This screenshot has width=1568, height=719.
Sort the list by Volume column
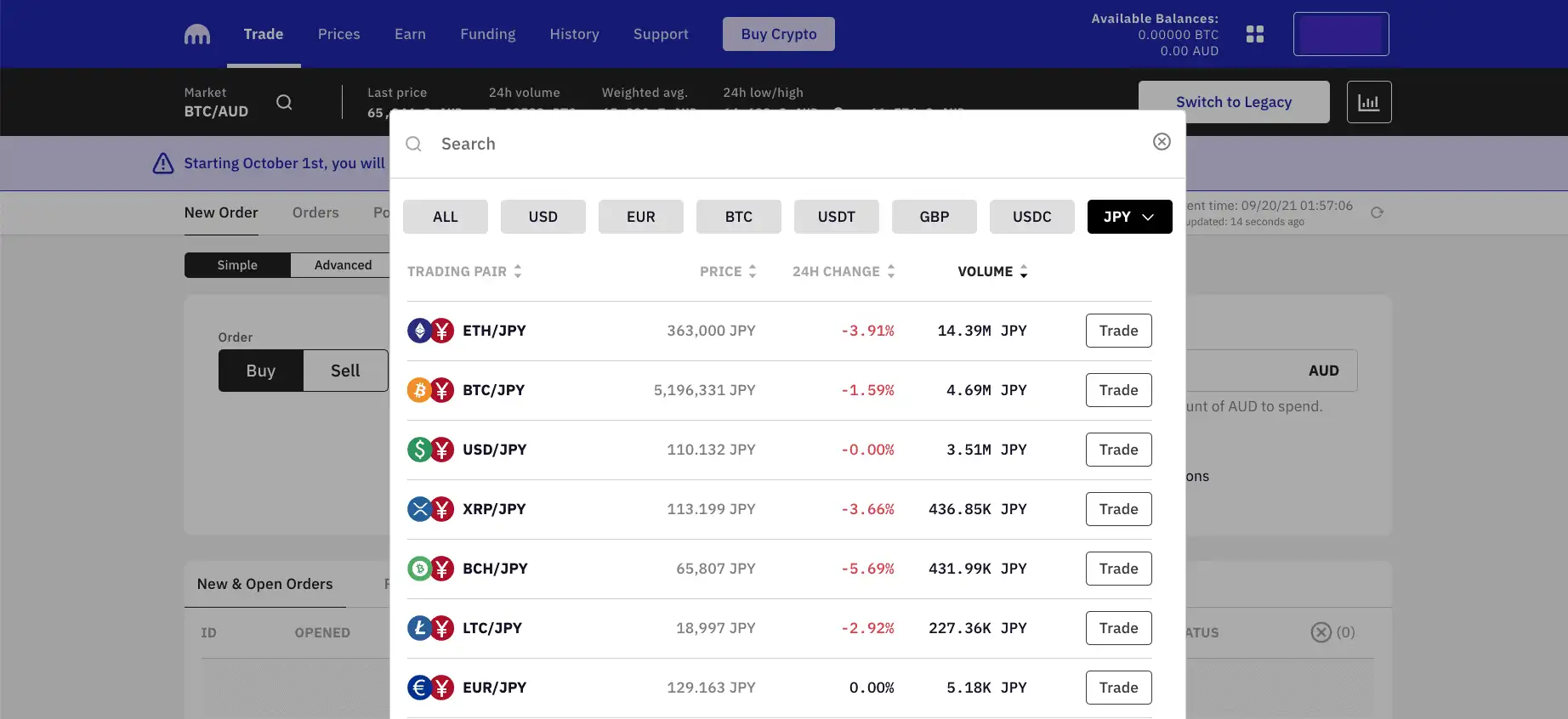click(x=991, y=272)
